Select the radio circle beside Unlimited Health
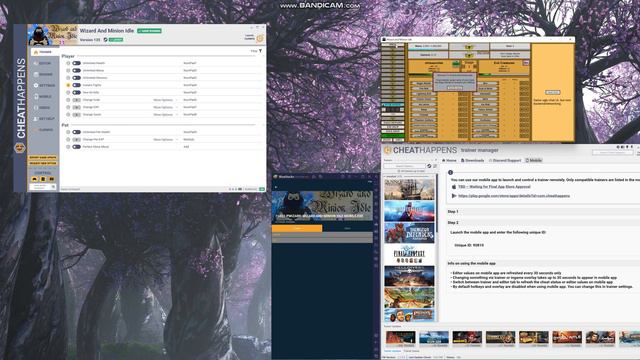The width and height of the screenshot is (640, 360). [68, 63]
